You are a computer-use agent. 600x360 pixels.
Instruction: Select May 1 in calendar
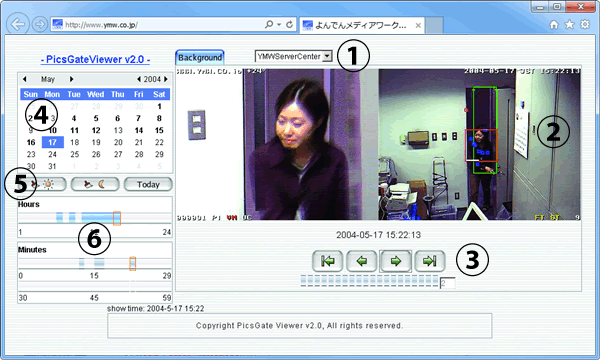point(160,106)
